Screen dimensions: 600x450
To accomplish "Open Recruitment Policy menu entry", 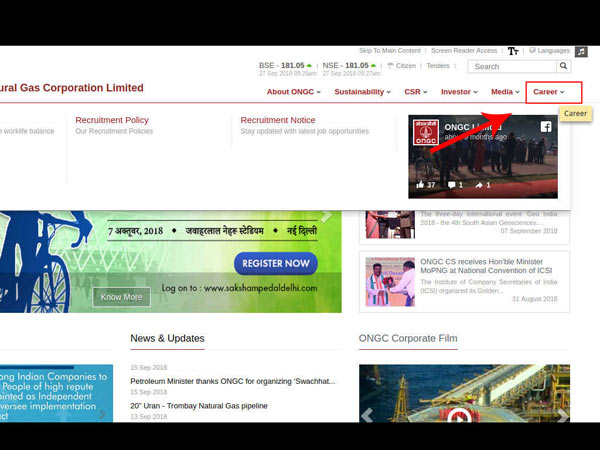I will click(x=112, y=120).
